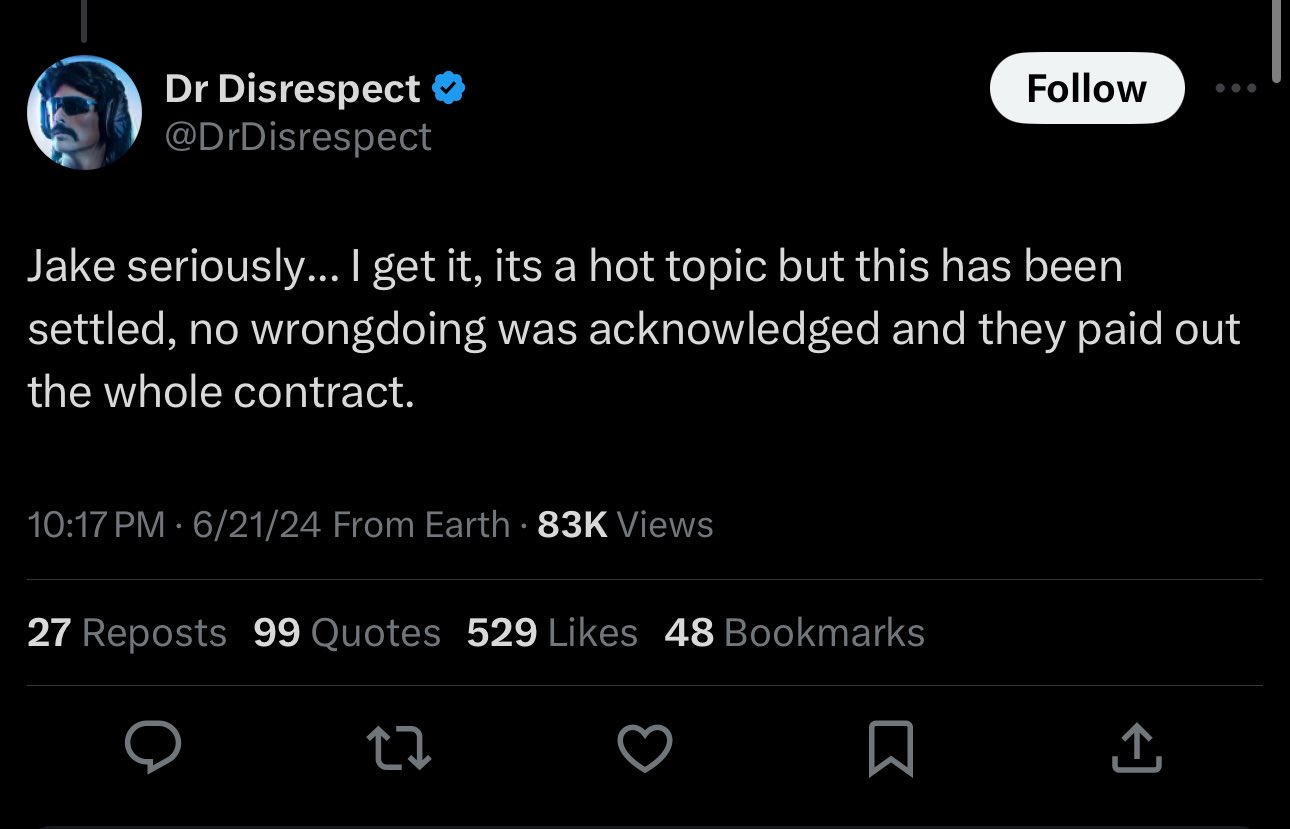This screenshot has height=829, width=1290.
Task: Repost this tweet using the arrows icon
Action: coord(399,748)
